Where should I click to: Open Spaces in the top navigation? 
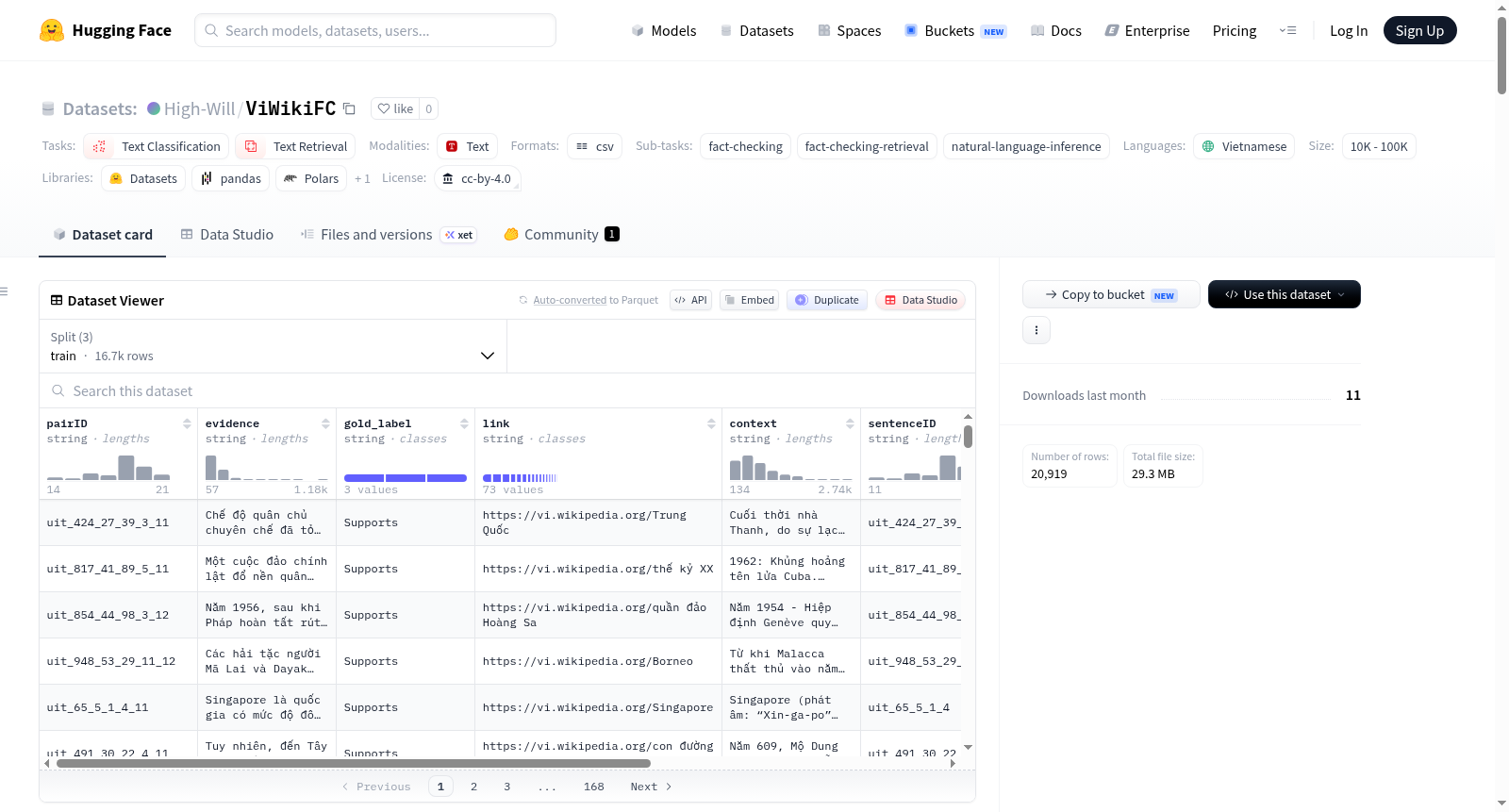pyautogui.click(x=850, y=30)
